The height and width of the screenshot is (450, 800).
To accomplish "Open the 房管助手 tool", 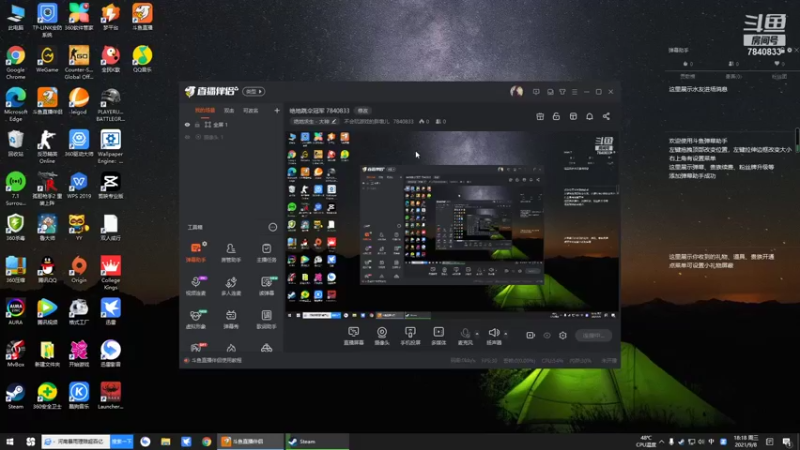I will [x=231, y=252].
